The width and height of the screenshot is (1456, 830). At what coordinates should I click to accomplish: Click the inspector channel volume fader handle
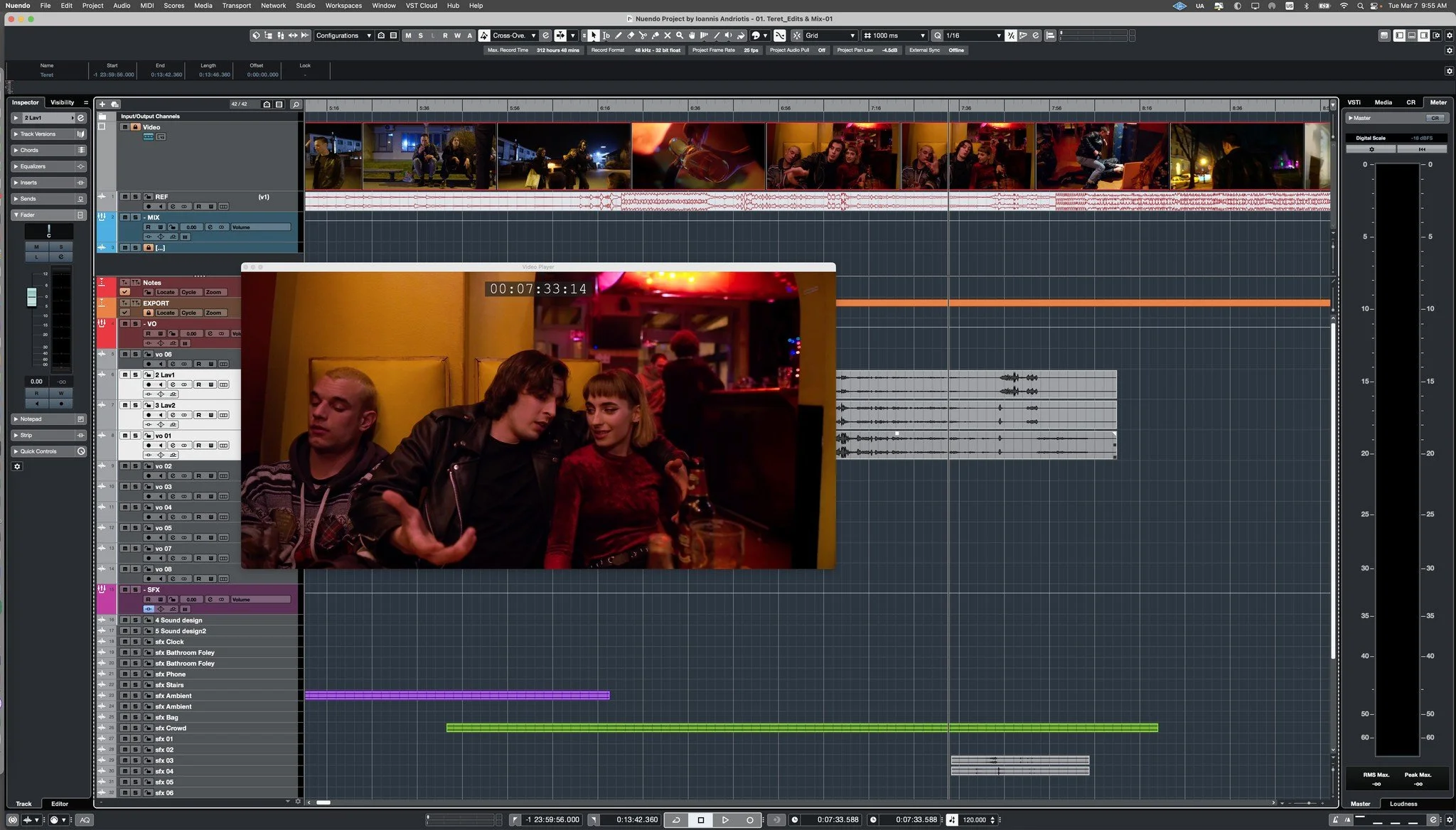pyautogui.click(x=31, y=297)
